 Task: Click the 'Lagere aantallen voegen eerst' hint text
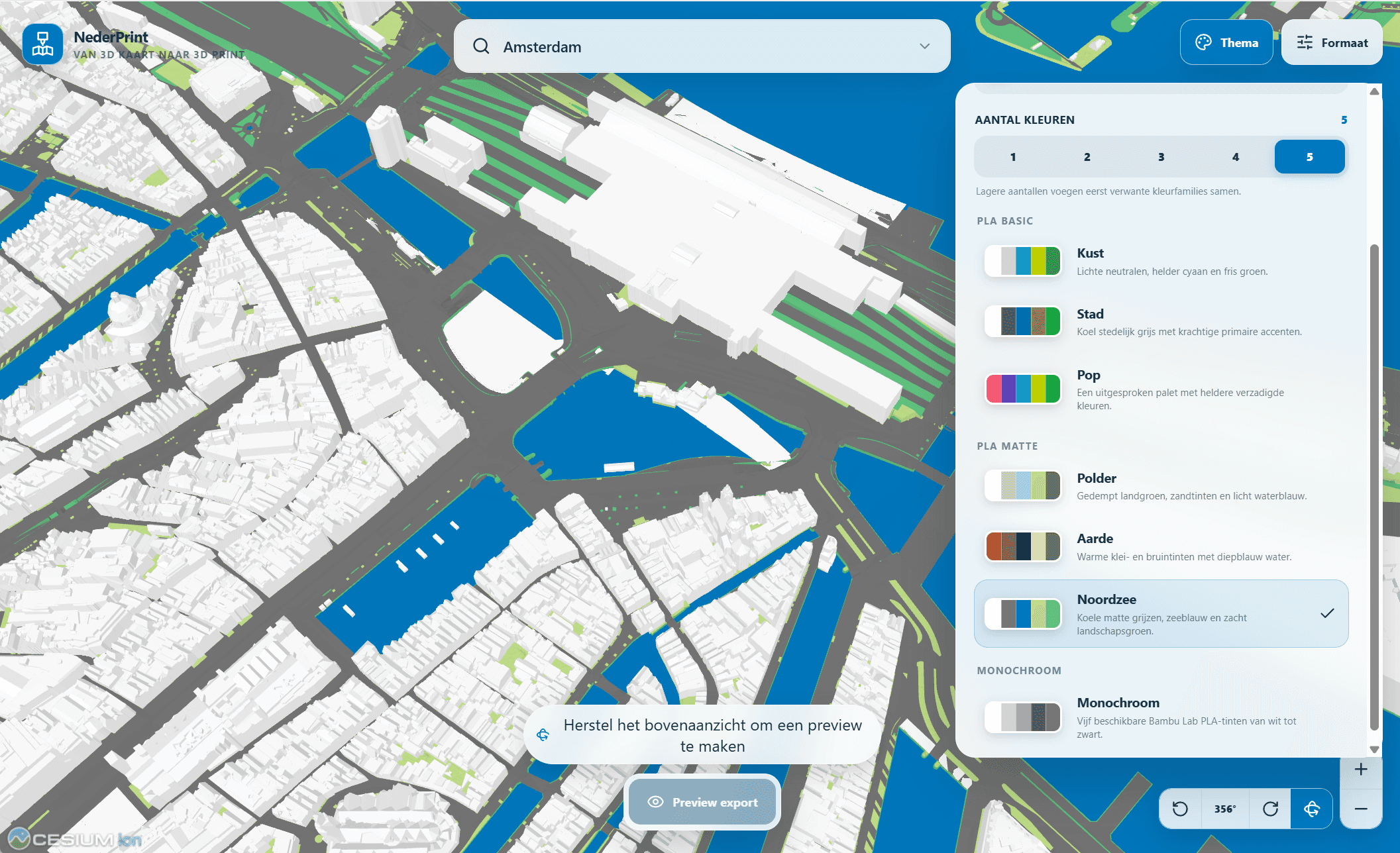(1108, 191)
